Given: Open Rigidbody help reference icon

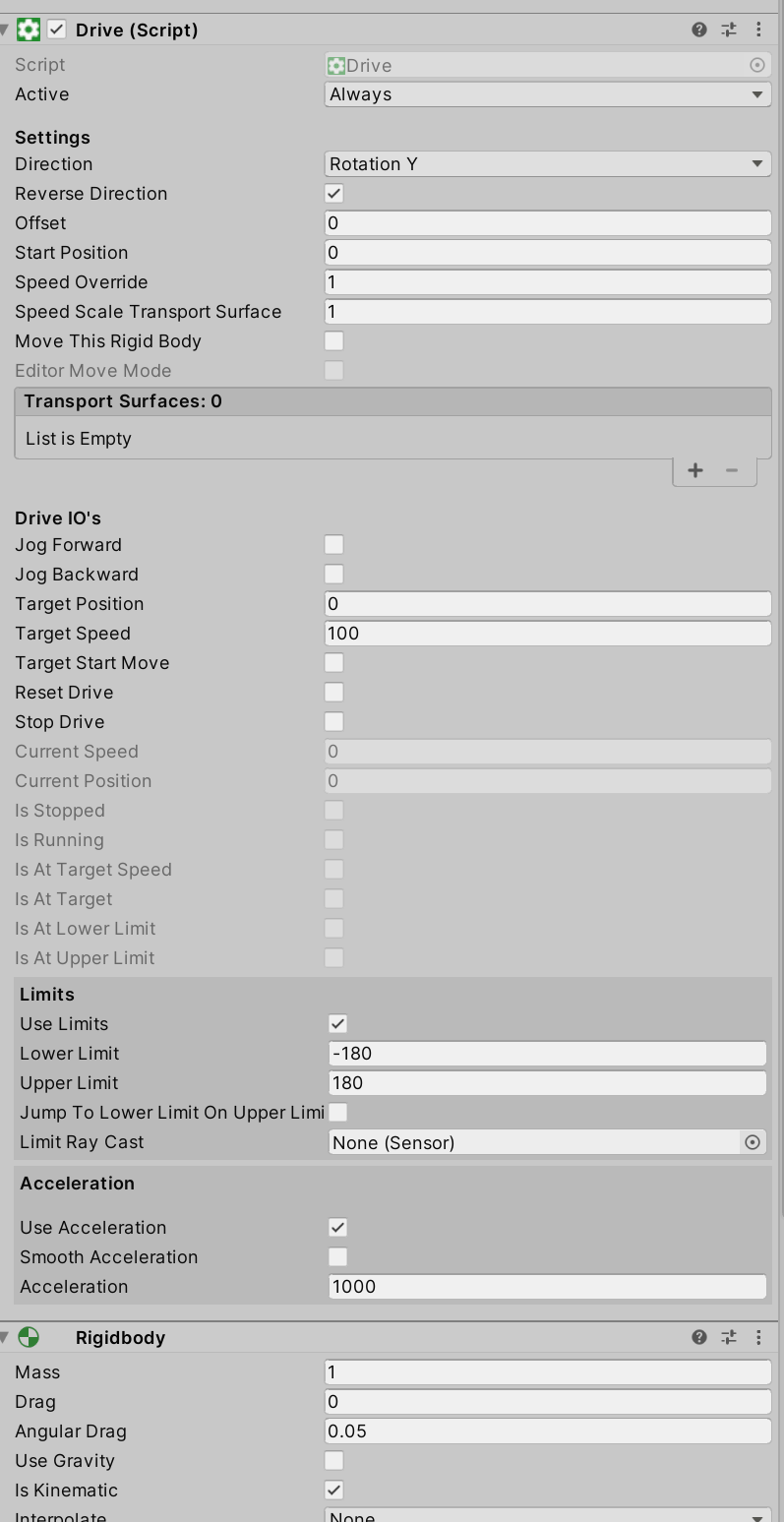Looking at the screenshot, I should pos(699,1337).
